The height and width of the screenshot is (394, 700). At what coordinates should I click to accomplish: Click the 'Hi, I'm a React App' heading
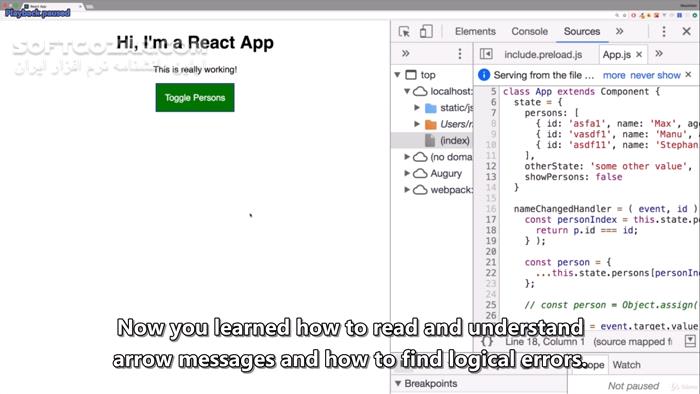coord(195,43)
